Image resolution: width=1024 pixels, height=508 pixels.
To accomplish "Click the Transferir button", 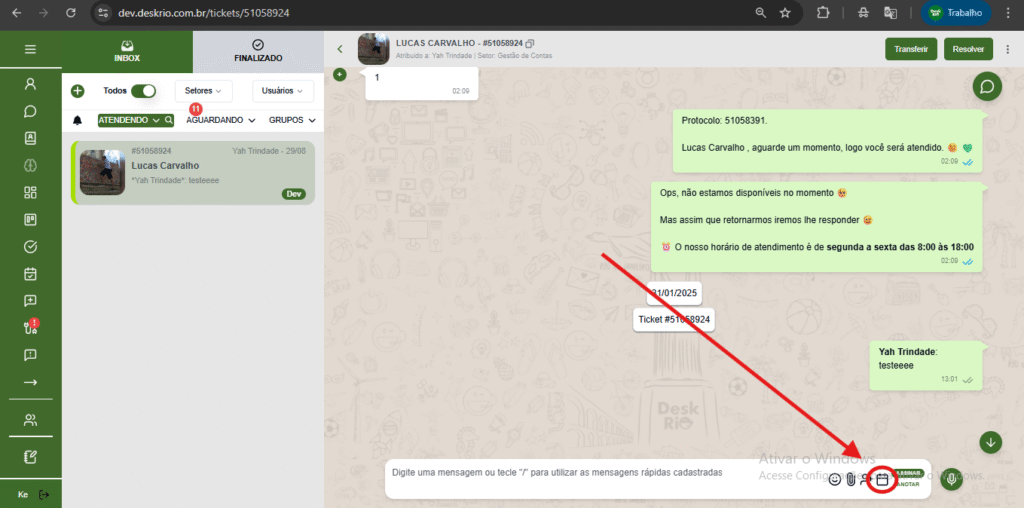I will [x=910, y=49].
